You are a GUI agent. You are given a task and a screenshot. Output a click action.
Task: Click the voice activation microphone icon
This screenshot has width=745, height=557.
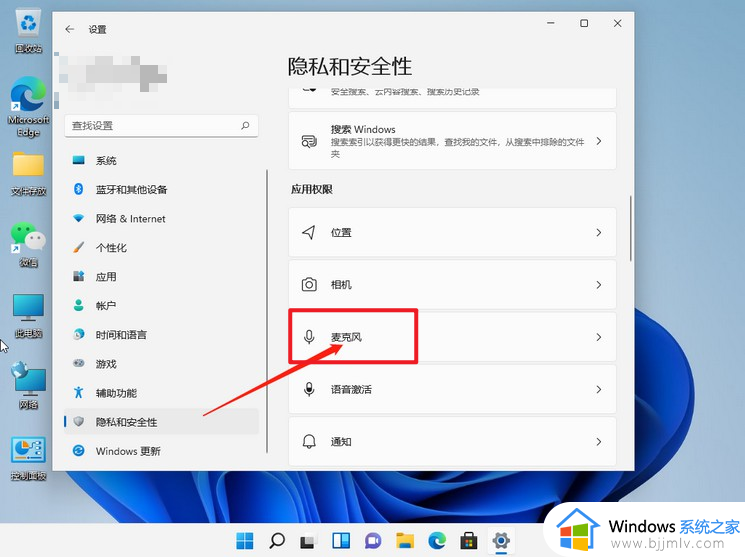pos(309,389)
